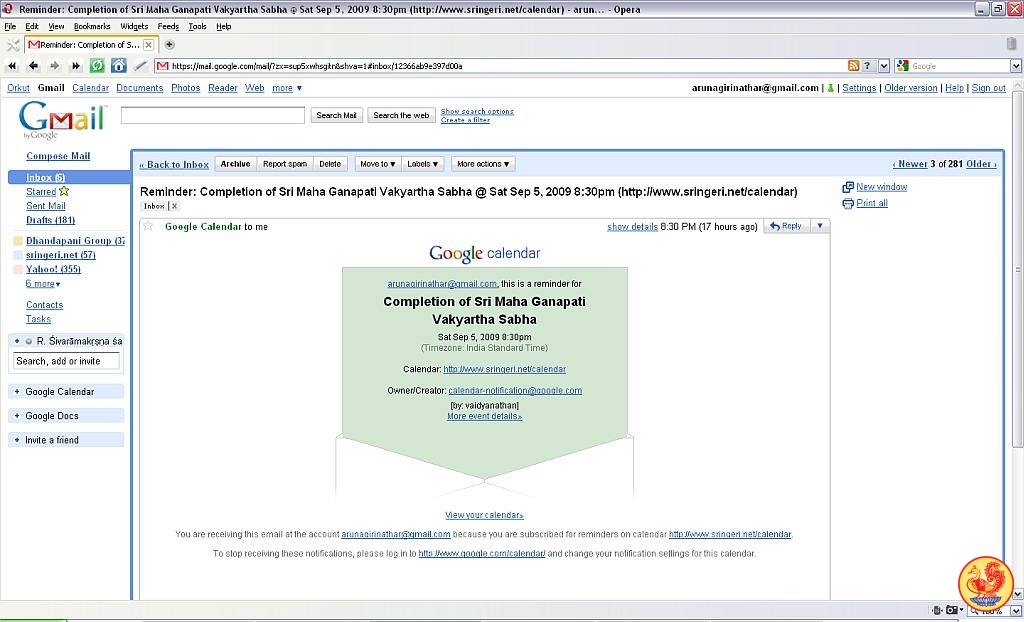Expand the 'more' Google services dropdown
This screenshot has height=622, width=1024.
coord(287,88)
